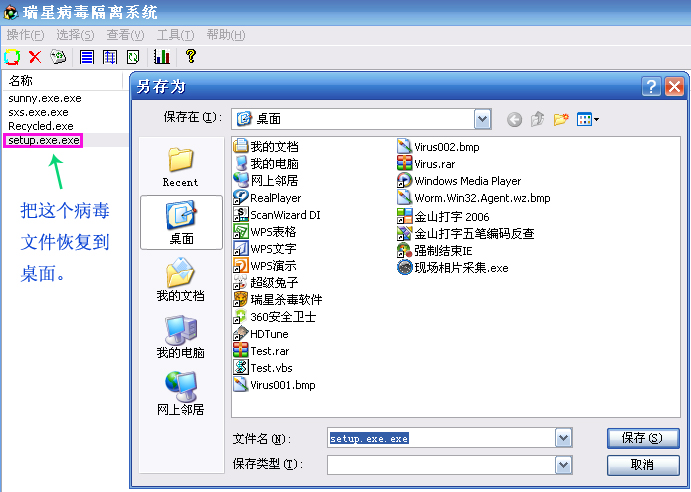
Task: Select sunny.exe.exe in quarantine list
Action: [45, 98]
